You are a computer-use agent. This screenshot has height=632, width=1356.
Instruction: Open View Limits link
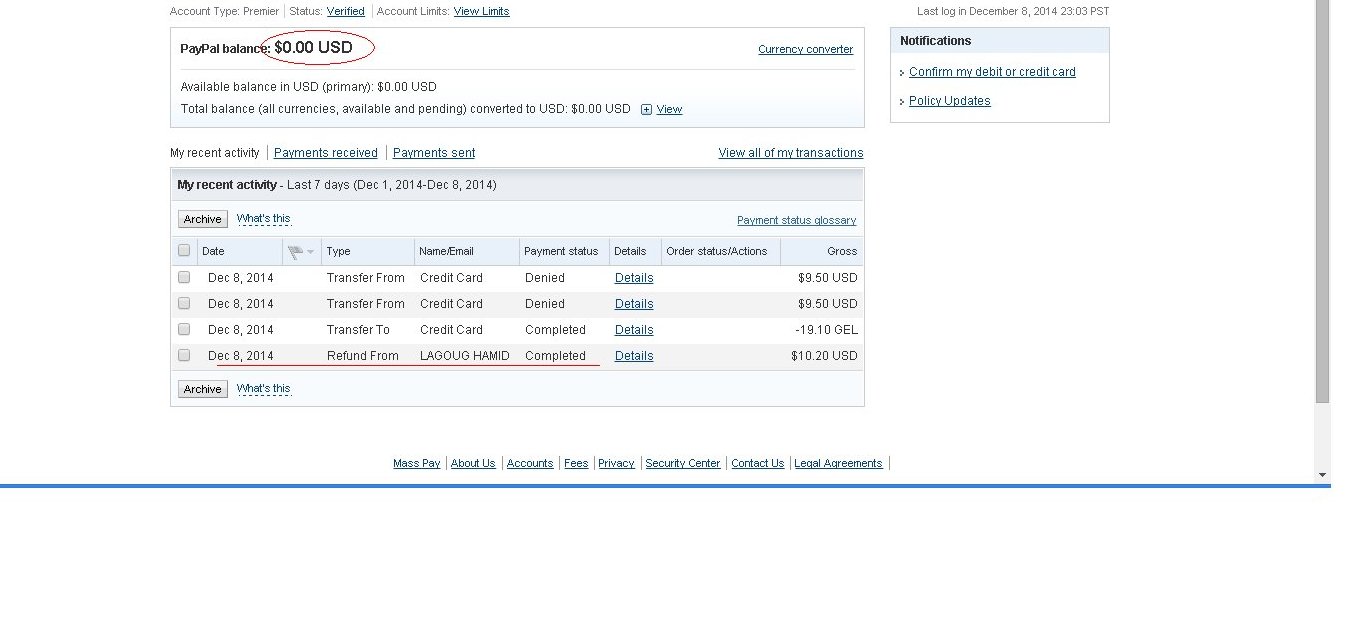(x=482, y=11)
